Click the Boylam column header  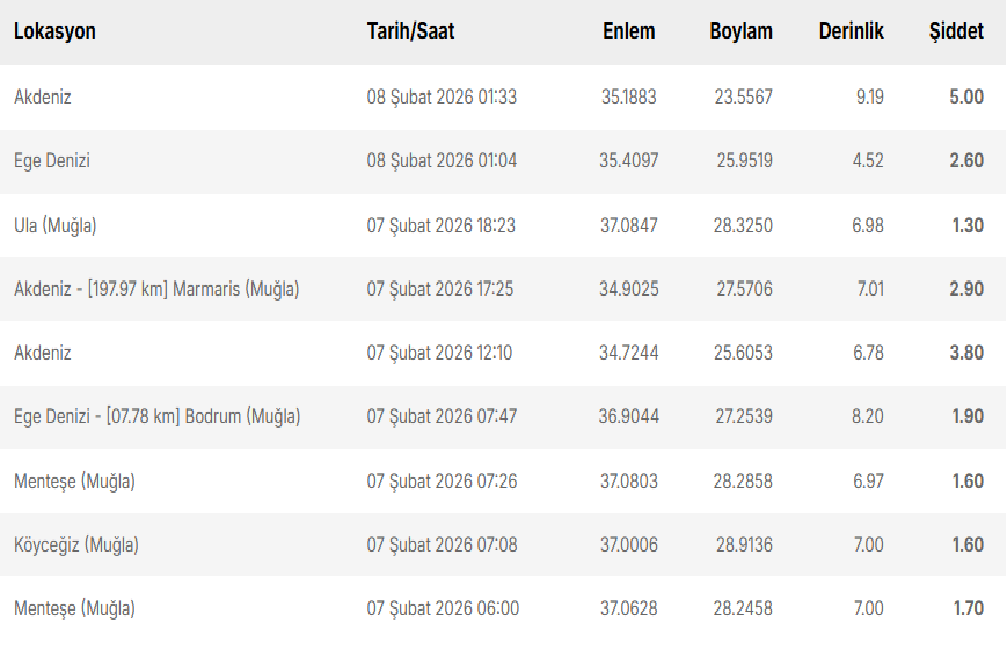click(x=741, y=31)
